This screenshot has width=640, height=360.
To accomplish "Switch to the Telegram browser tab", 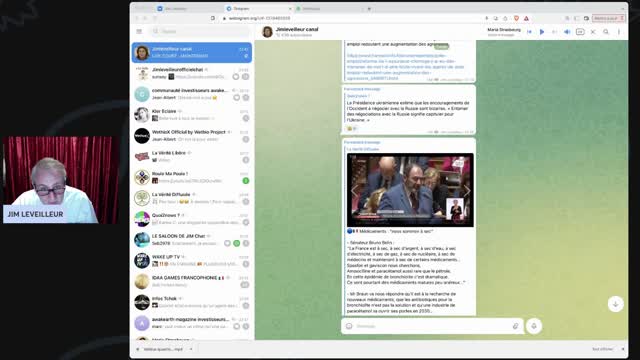I will [258, 9].
